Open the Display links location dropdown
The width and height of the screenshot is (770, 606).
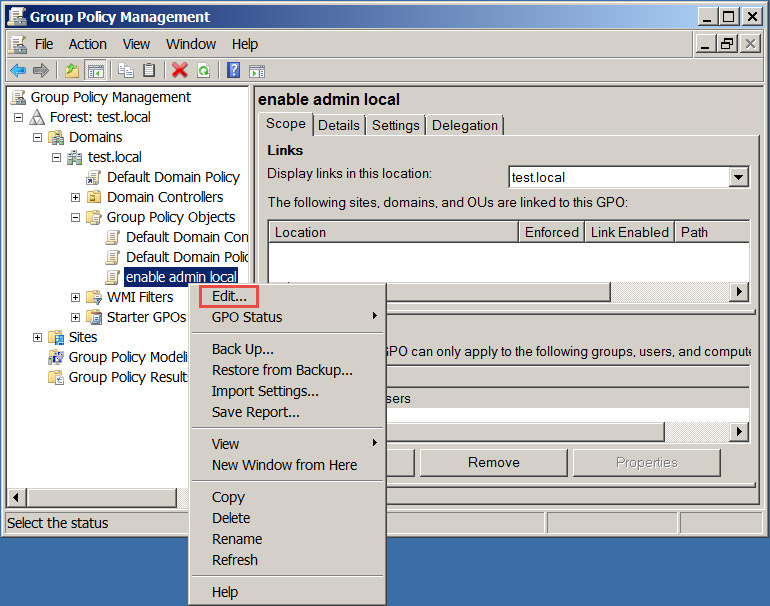coord(739,177)
